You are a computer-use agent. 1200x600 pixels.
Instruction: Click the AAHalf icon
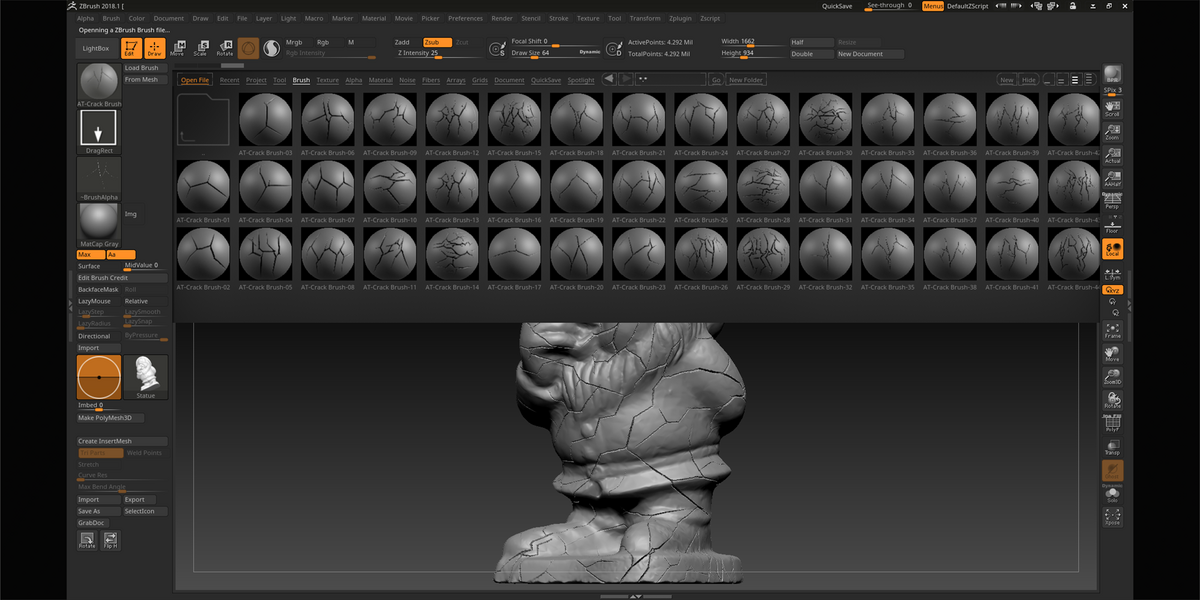point(1112,177)
